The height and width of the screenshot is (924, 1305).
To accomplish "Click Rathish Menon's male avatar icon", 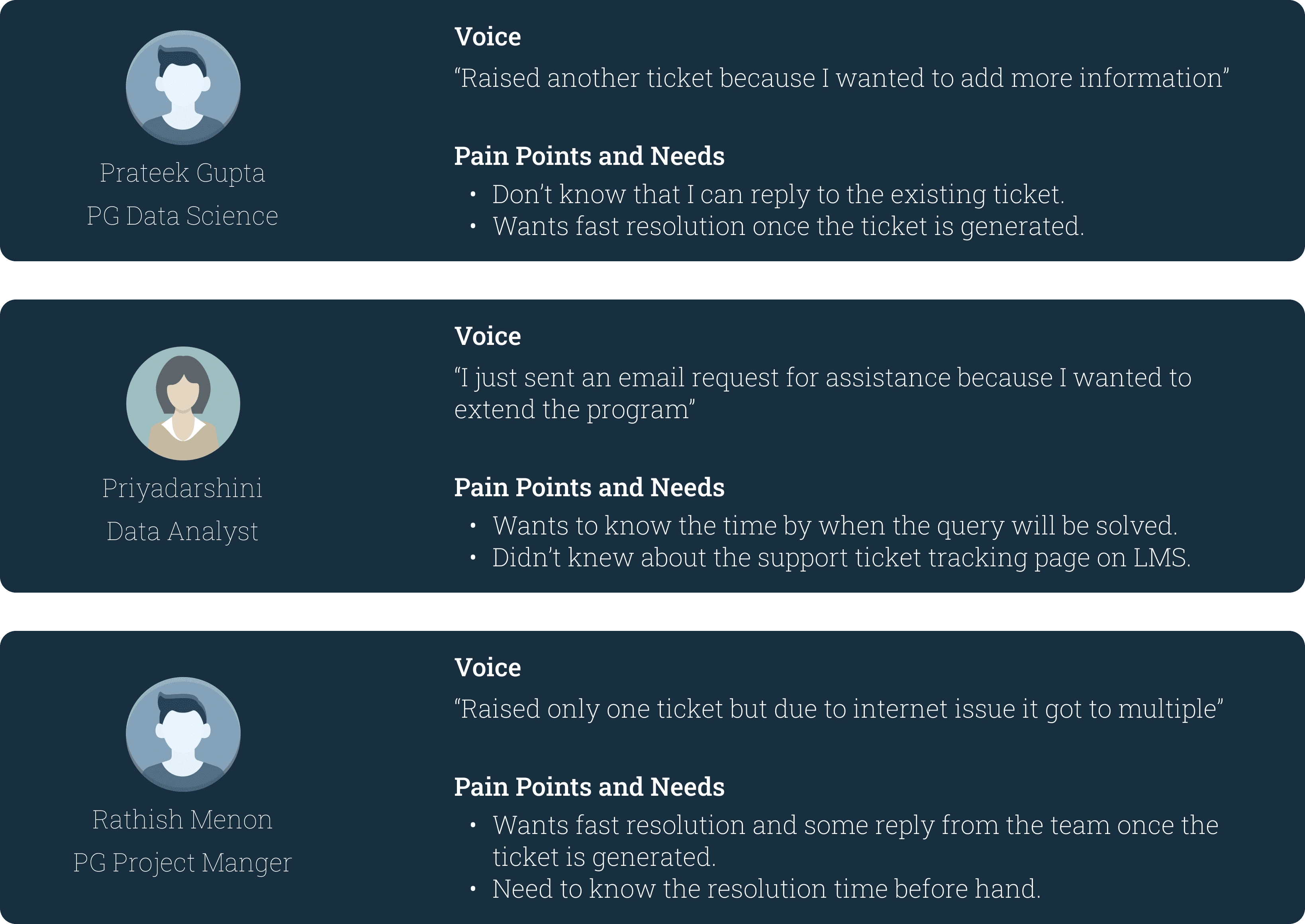I will tap(183, 734).
